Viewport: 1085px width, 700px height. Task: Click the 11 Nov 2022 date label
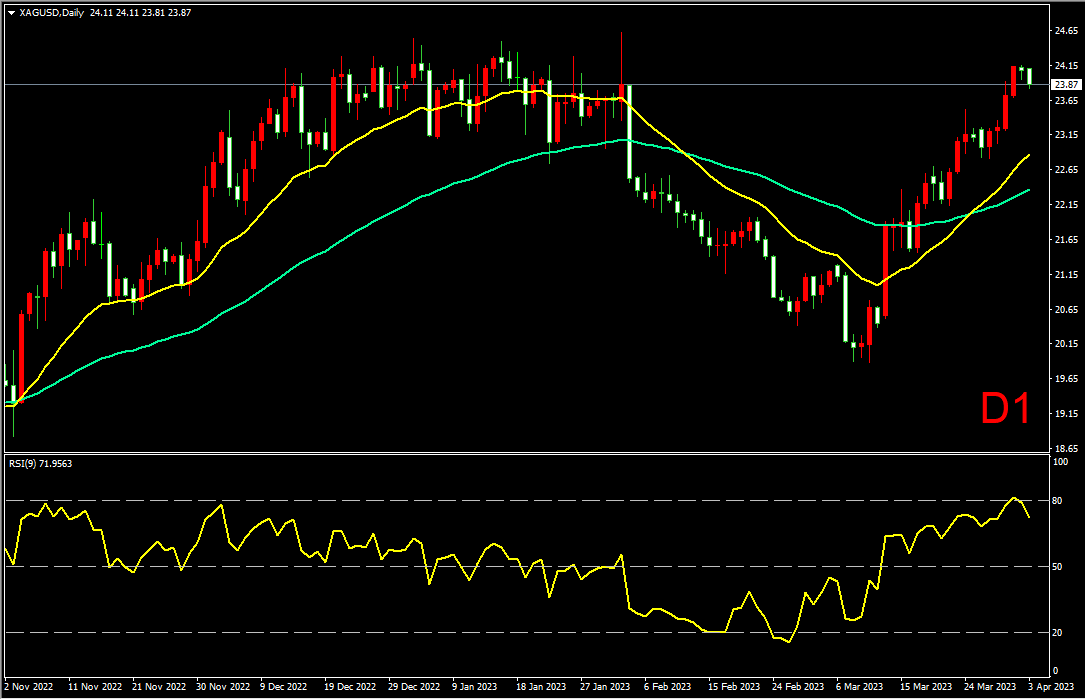tap(95, 686)
